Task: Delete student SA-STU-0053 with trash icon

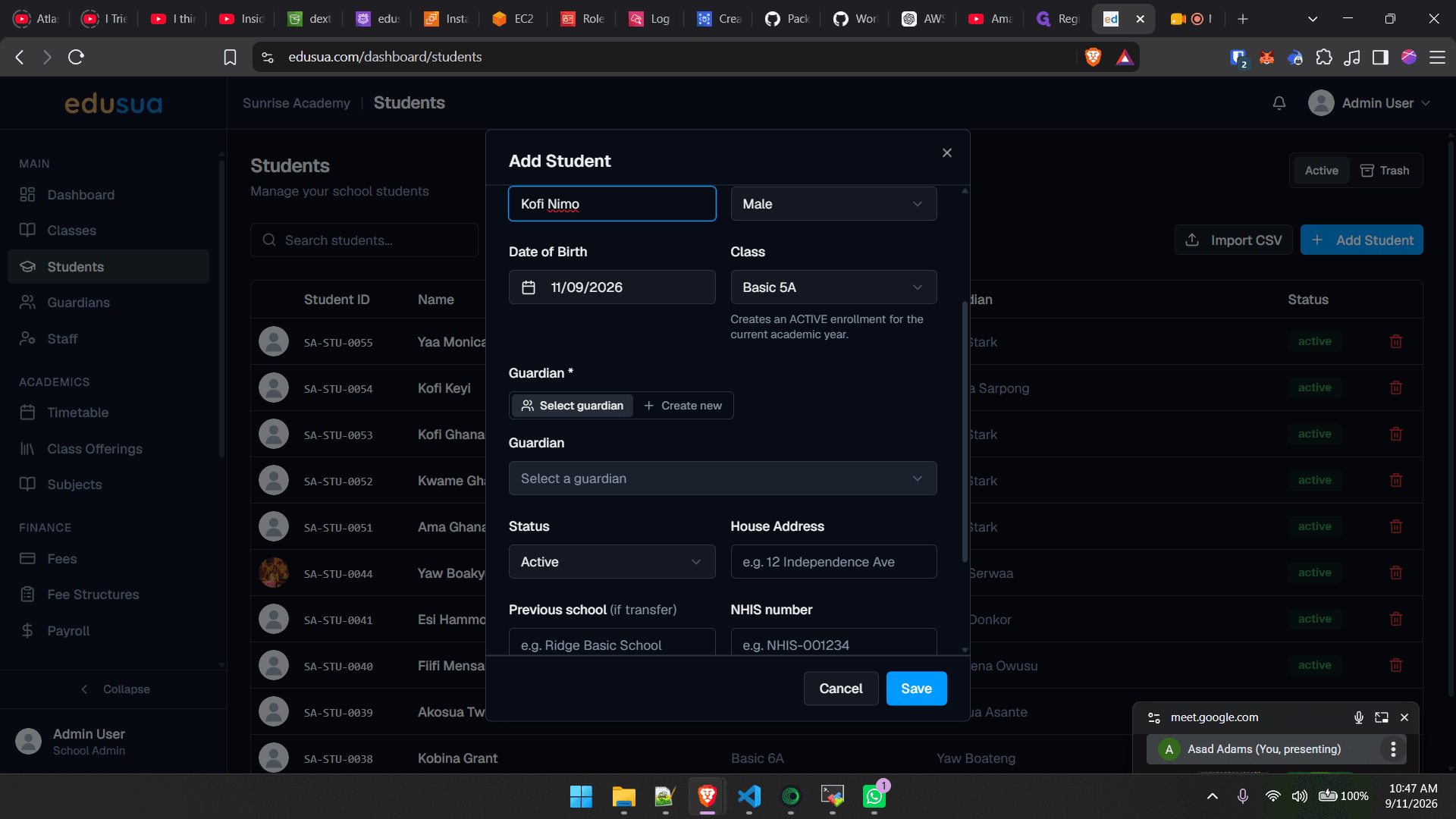Action: click(x=1396, y=435)
